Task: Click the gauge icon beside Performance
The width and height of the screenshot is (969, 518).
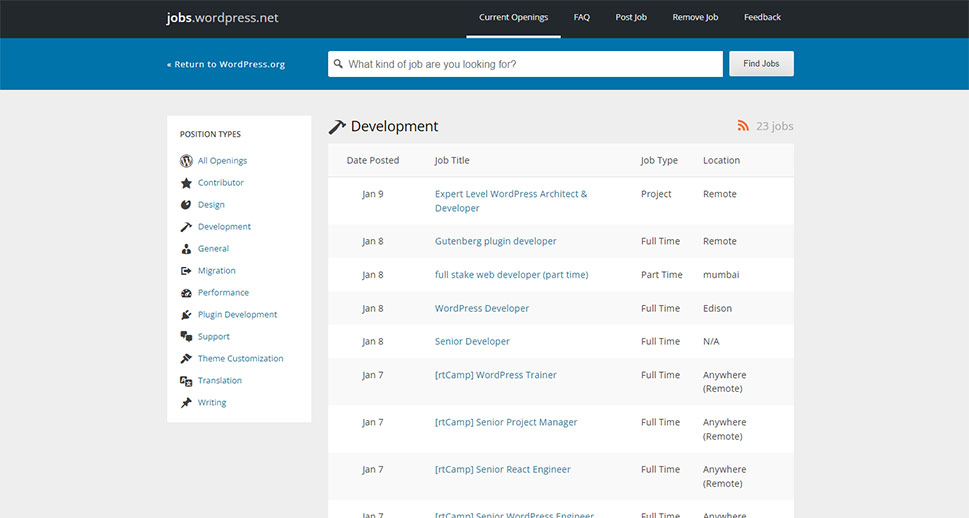Action: click(186, 293)
